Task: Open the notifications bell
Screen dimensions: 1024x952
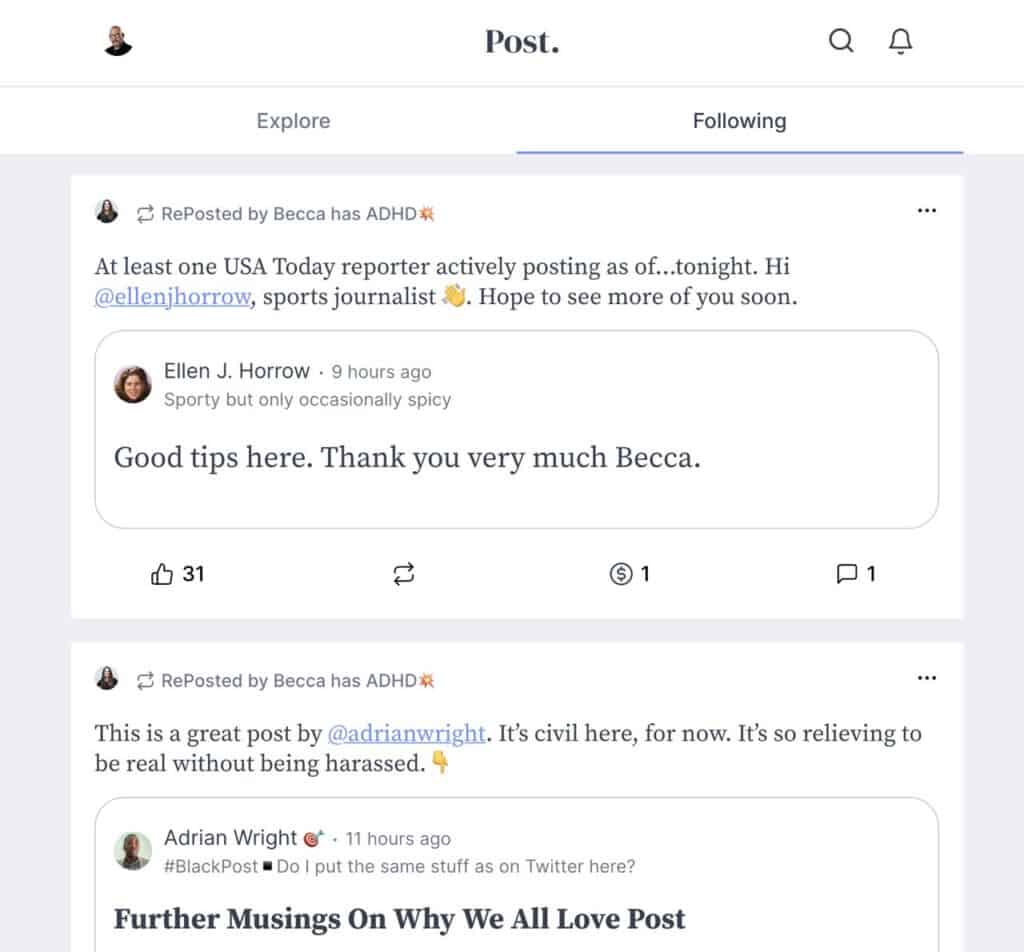Action: point(901,41)
